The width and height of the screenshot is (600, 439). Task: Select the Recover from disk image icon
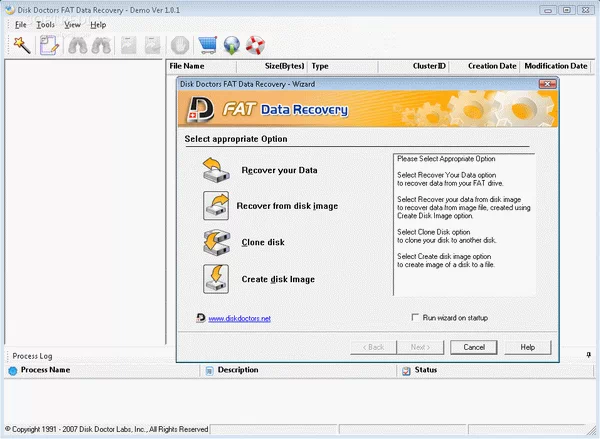tap(217, 206)
